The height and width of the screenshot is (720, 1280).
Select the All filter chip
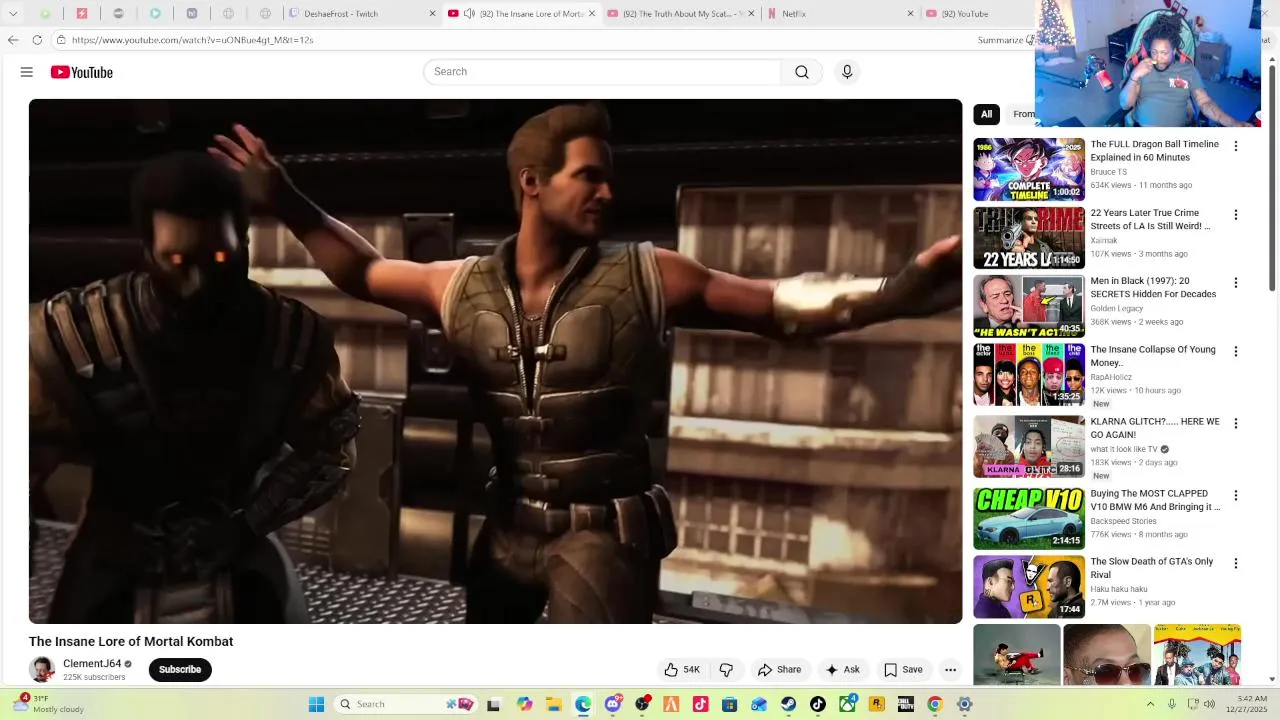point(986,114)
